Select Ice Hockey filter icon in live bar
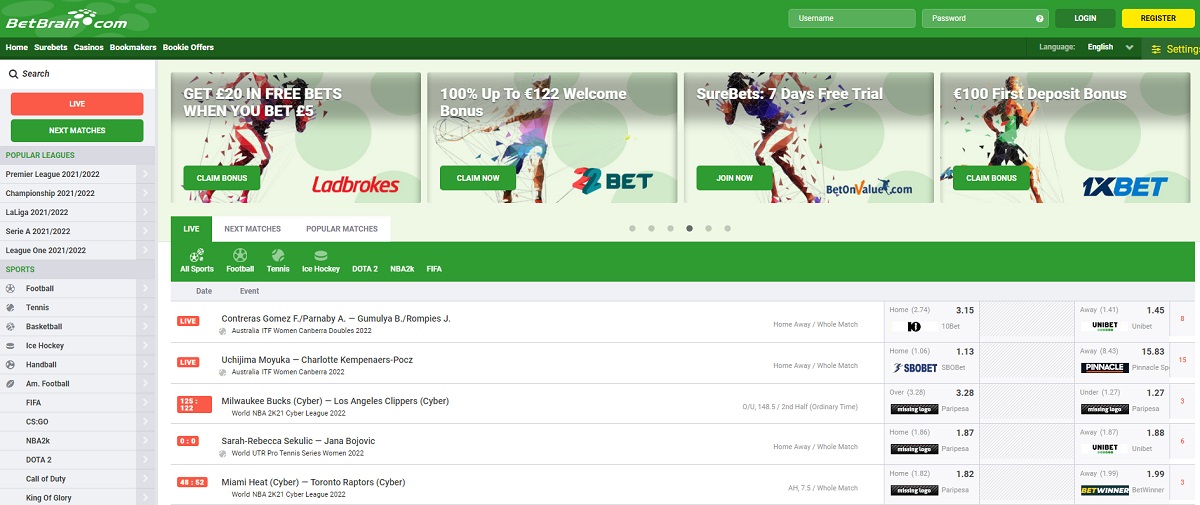Image resolution: width=1200 pixels, height=505 pixels. [x=321, y=255]
